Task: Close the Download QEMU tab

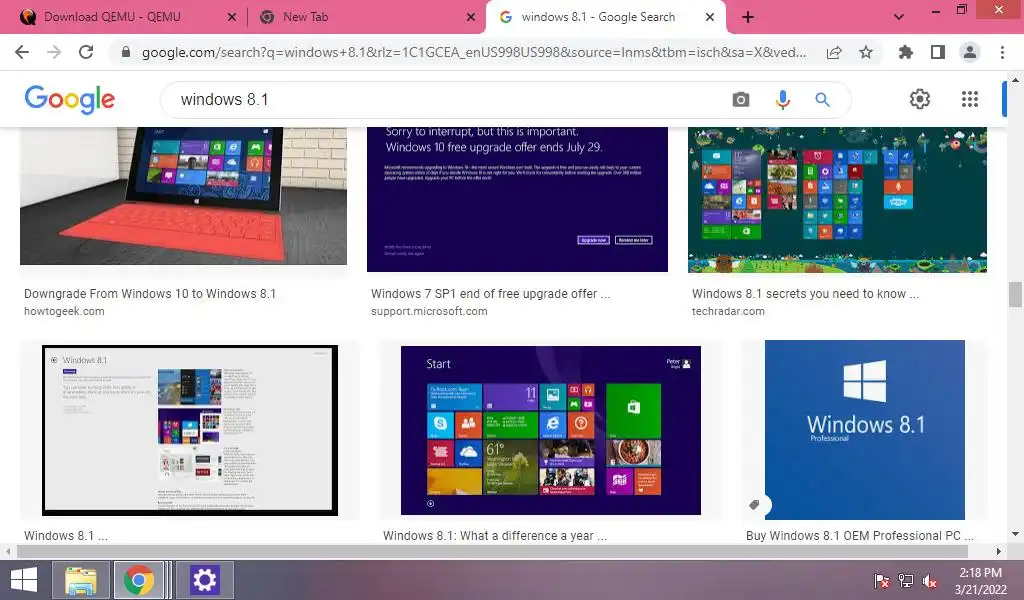Action: (x=232, y=18)
